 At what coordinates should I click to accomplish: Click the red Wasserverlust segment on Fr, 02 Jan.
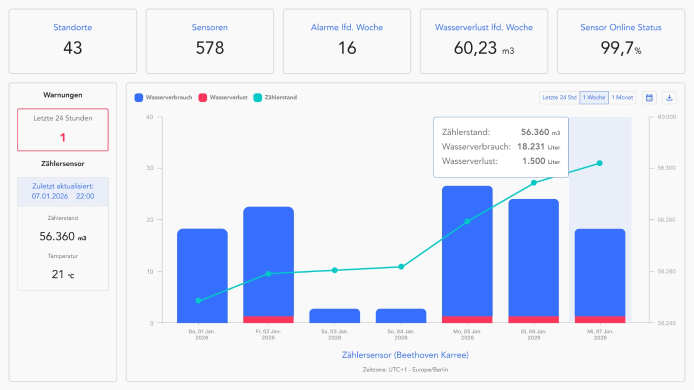(x=268, y=320)
